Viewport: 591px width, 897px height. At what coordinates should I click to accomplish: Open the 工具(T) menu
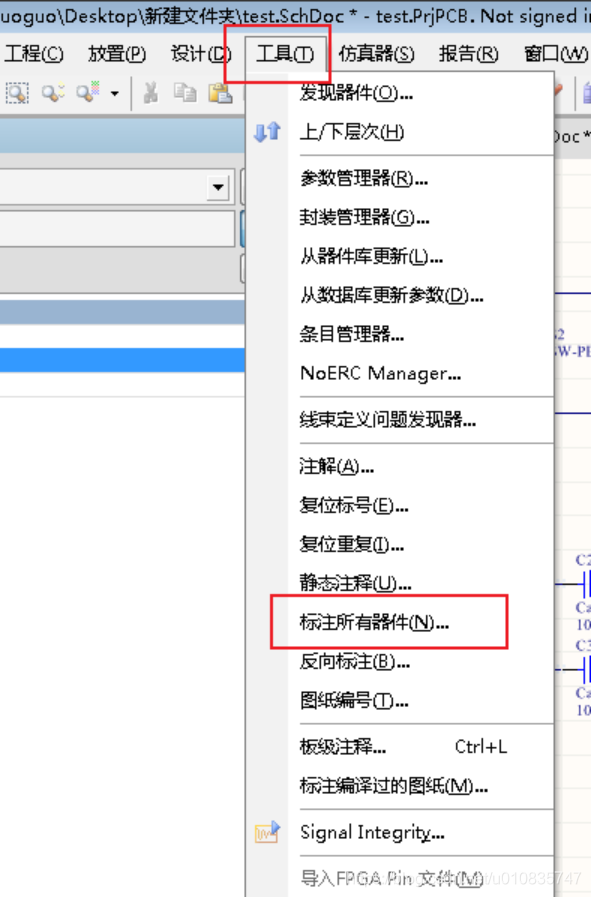pyautogui.click(x=285, y=54)
